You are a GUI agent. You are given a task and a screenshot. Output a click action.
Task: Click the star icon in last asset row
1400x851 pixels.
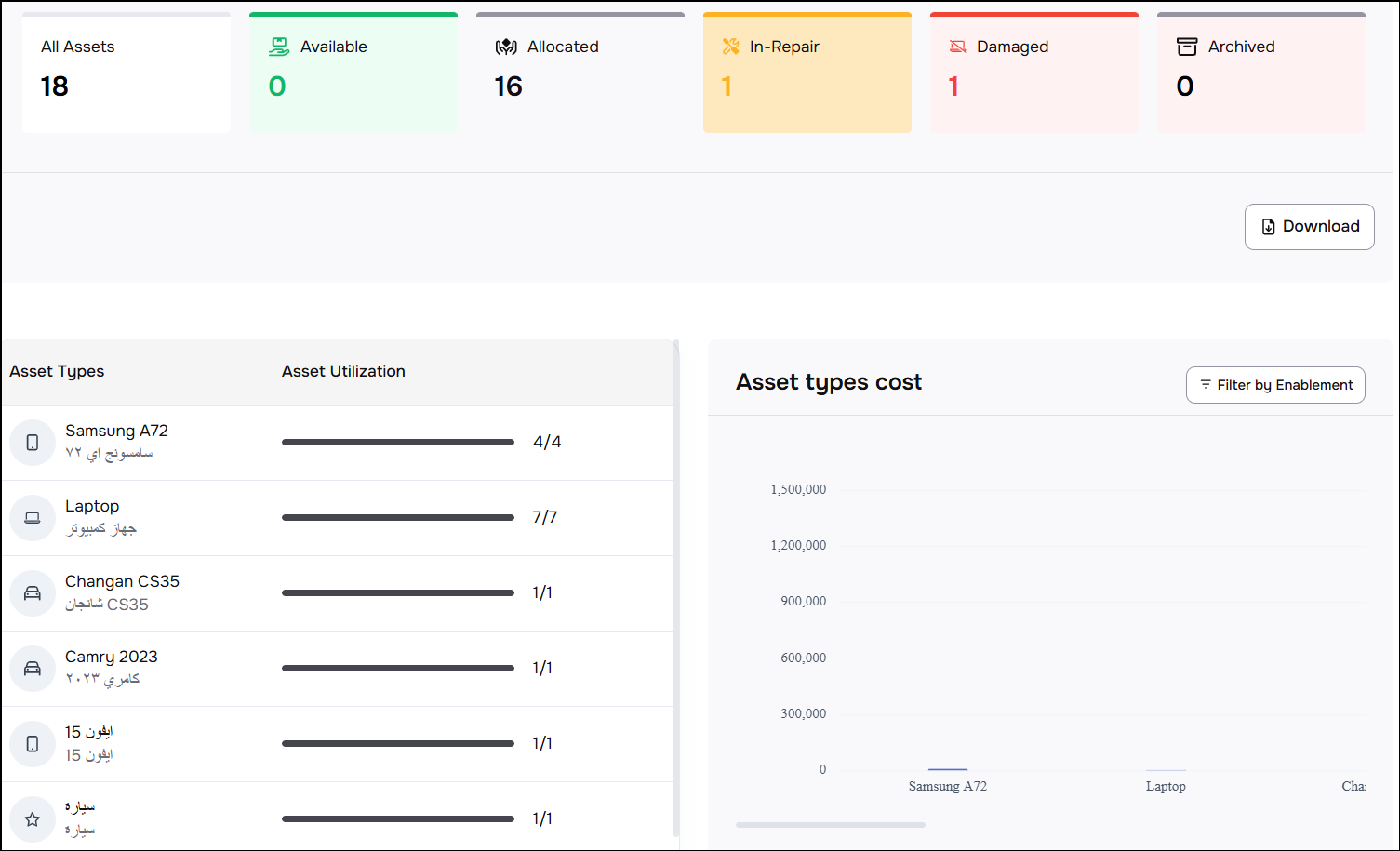[x=33, y=819]
